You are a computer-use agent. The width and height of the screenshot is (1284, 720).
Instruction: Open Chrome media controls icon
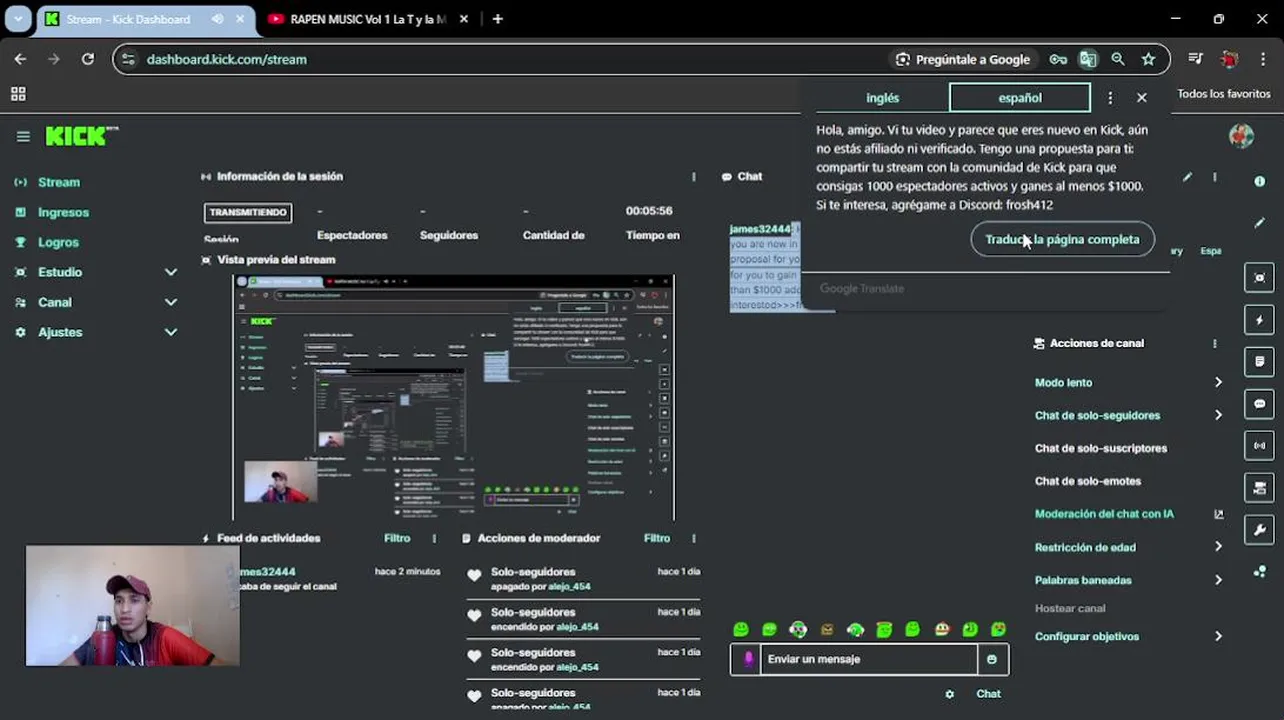1196,59
